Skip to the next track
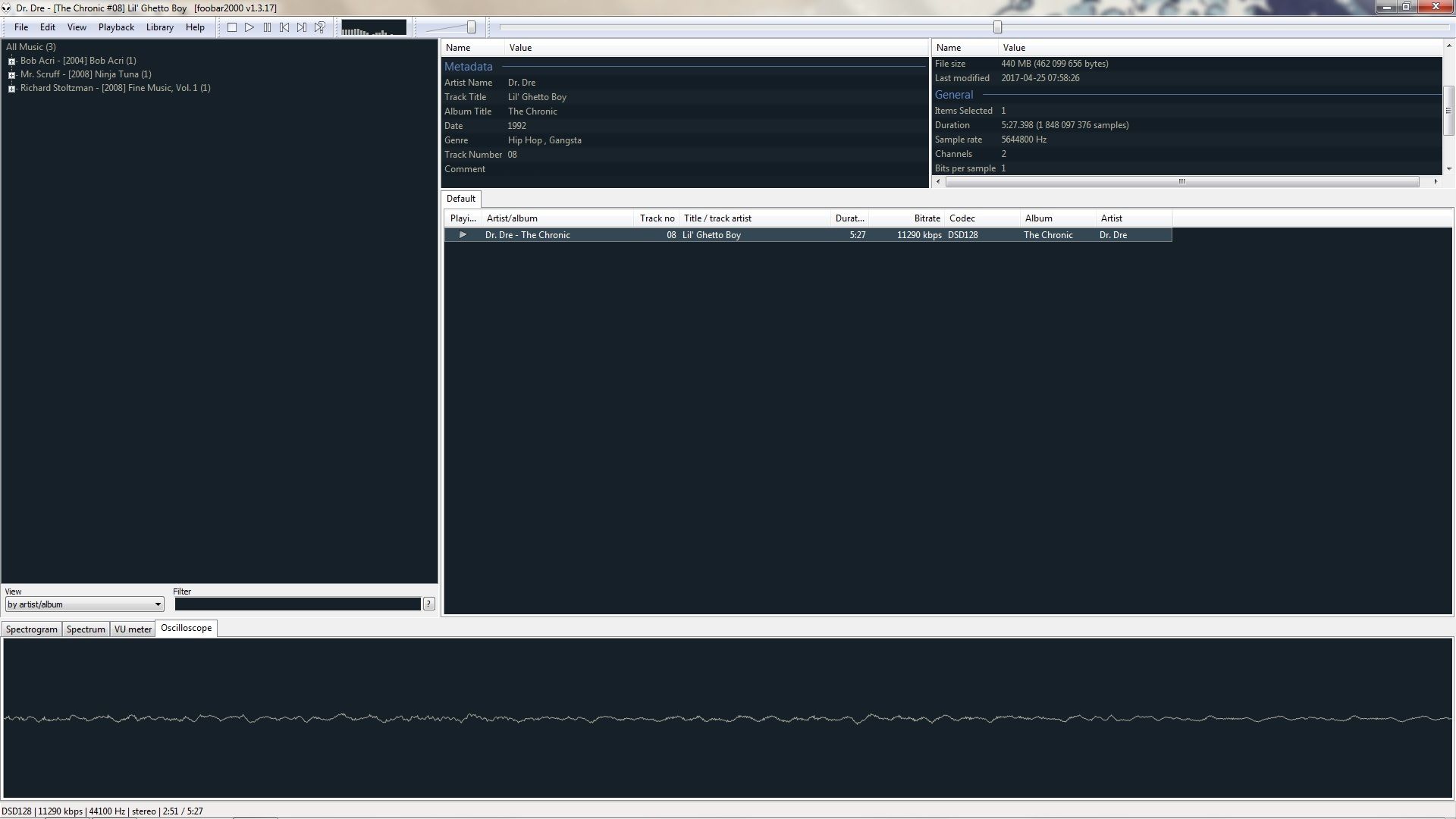 302,27
